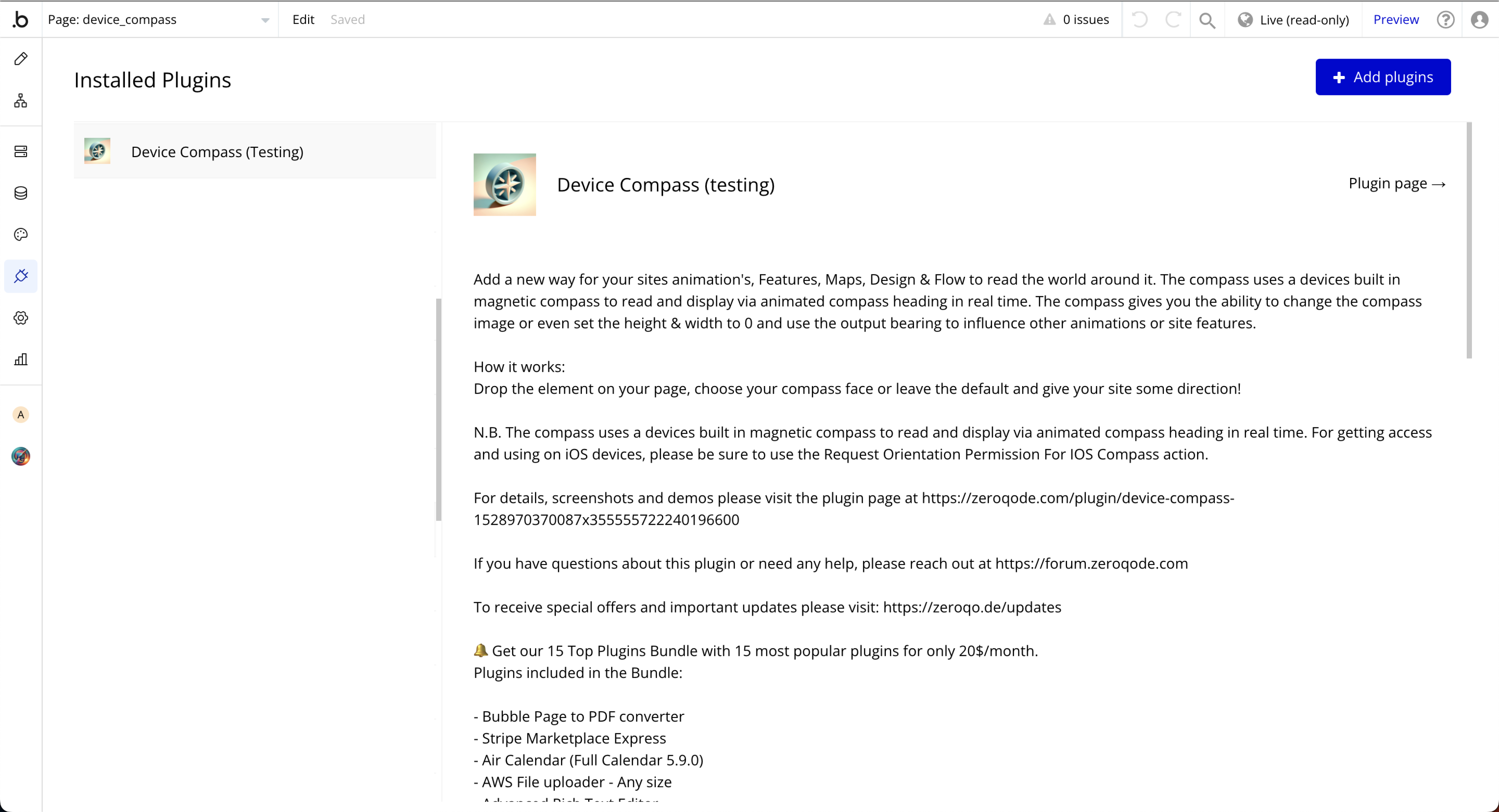This screenshot has width=1499, height=812.
Task: Open the Logs chart icon
Action: point(21,359)
